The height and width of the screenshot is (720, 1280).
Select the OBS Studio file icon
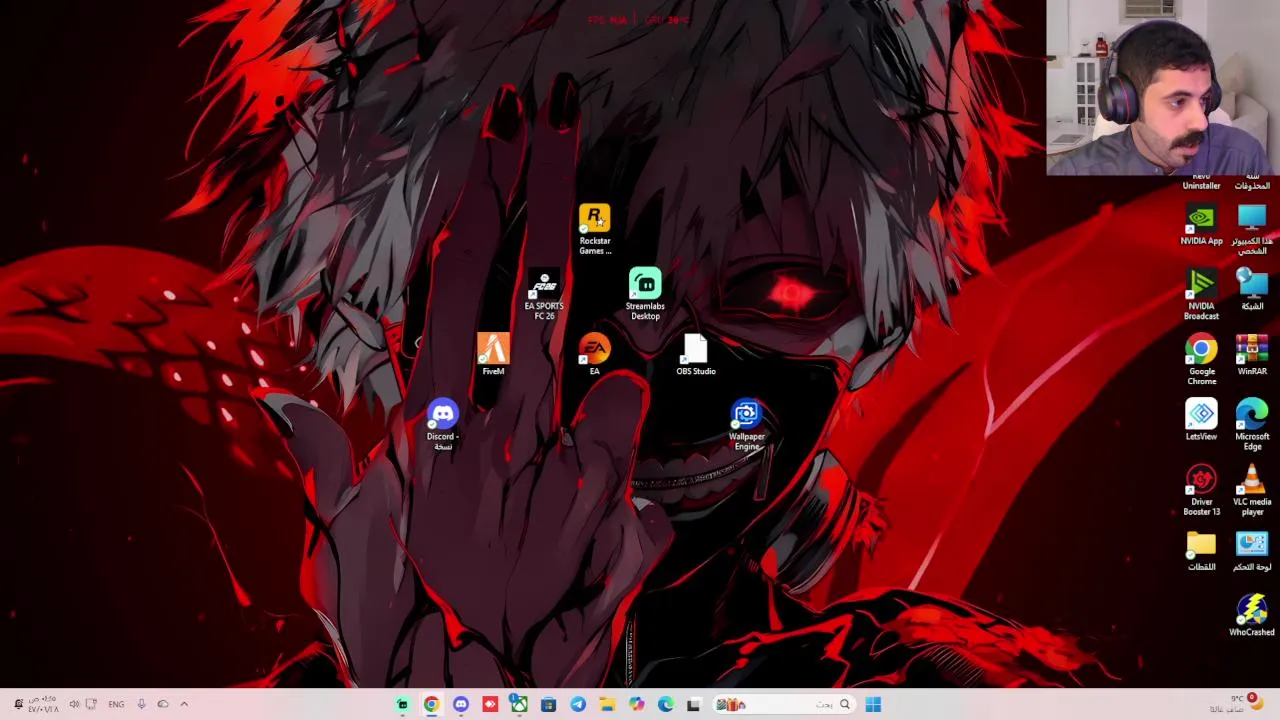(696, 355)
